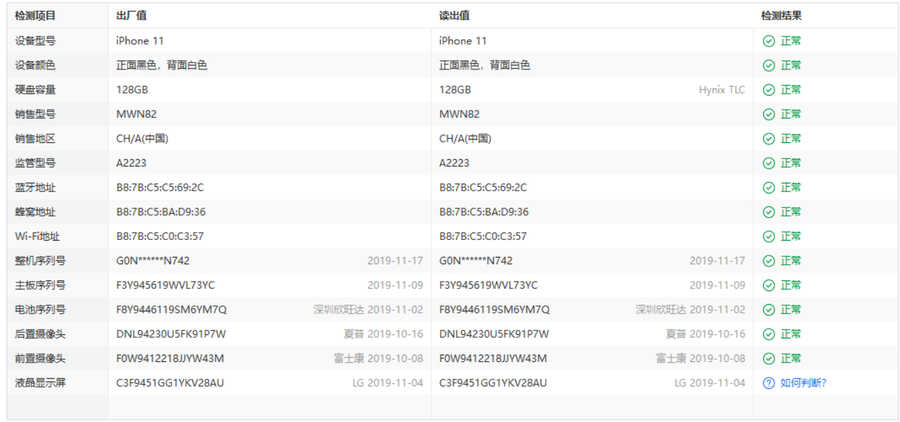Select the 蓝牙地址 row label
The height and width of the screenshot is (422, 900).
36,187
